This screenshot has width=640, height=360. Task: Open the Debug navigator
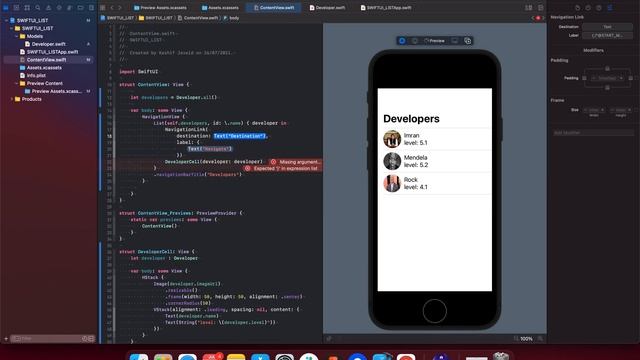click(70, 7)
